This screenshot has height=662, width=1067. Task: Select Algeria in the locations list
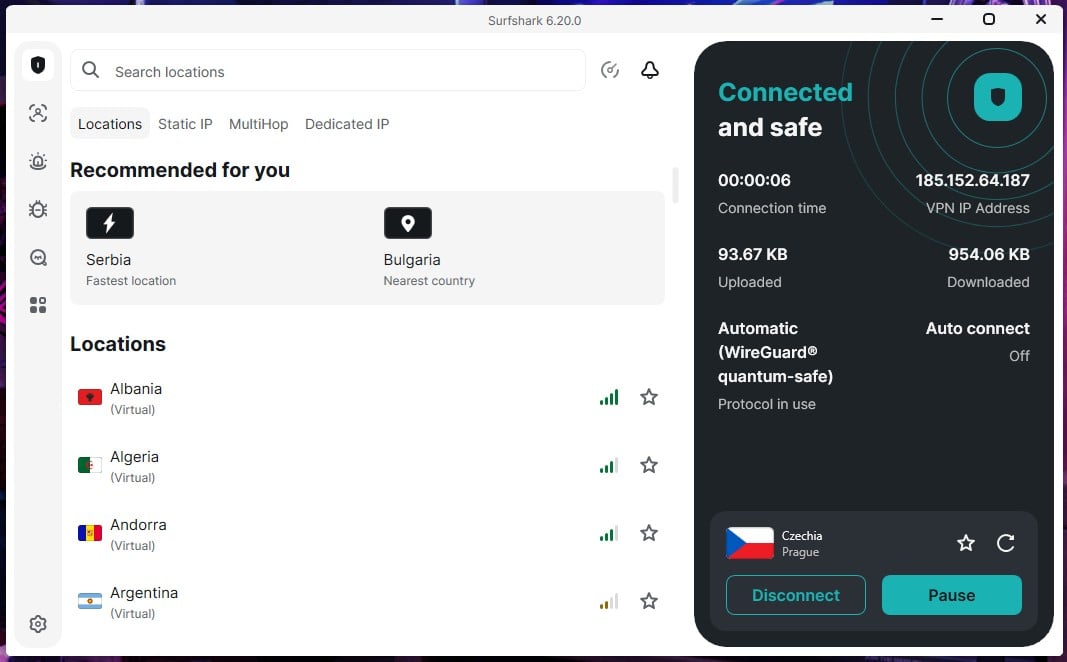[367, 466]
